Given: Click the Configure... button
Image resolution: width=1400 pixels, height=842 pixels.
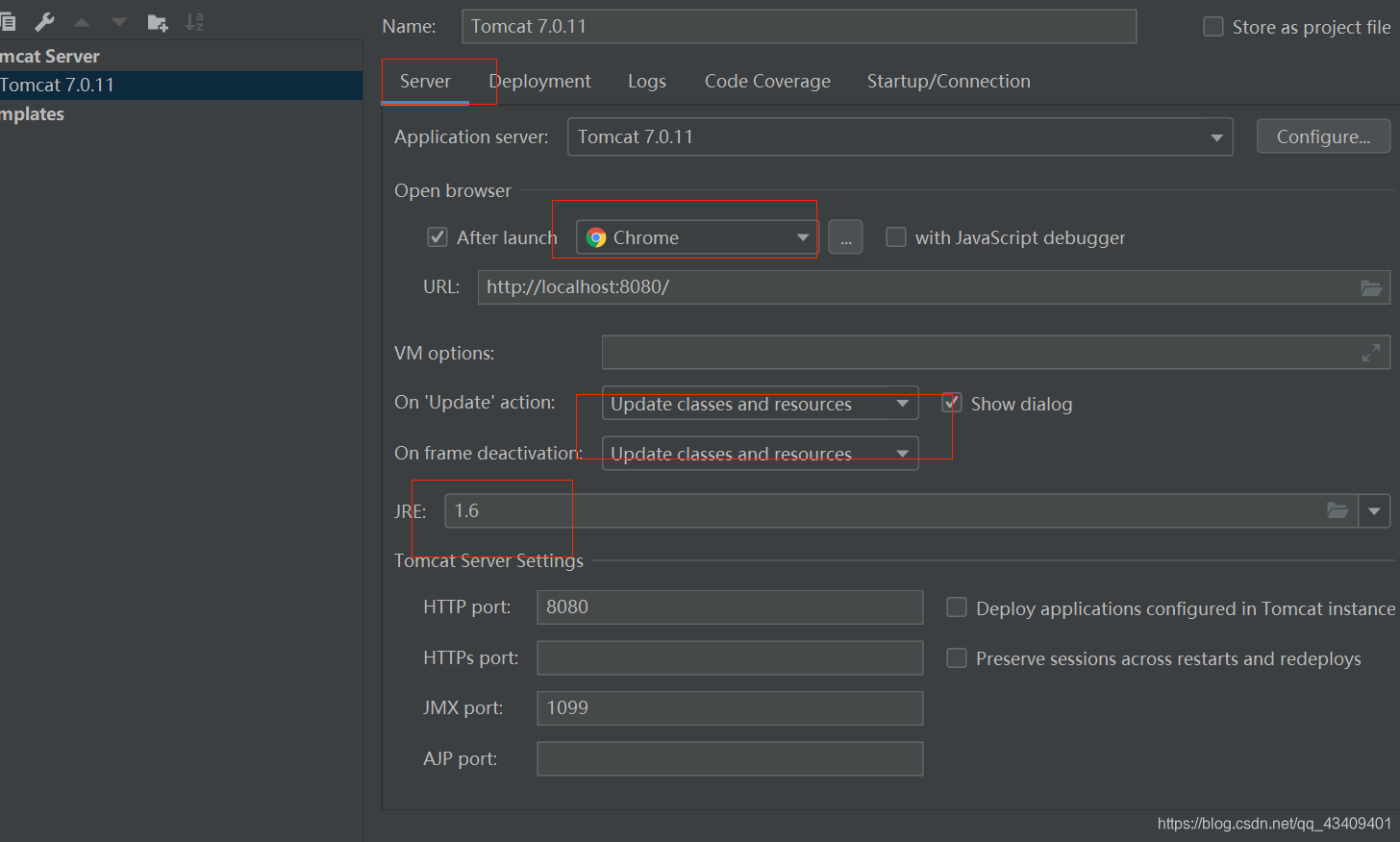Looking at the screenshot, I should coord(1323,136).
